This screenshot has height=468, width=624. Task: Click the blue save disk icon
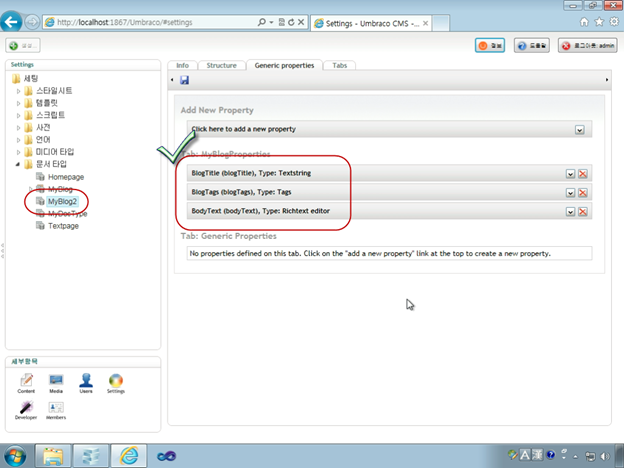(x=184, y=80)
